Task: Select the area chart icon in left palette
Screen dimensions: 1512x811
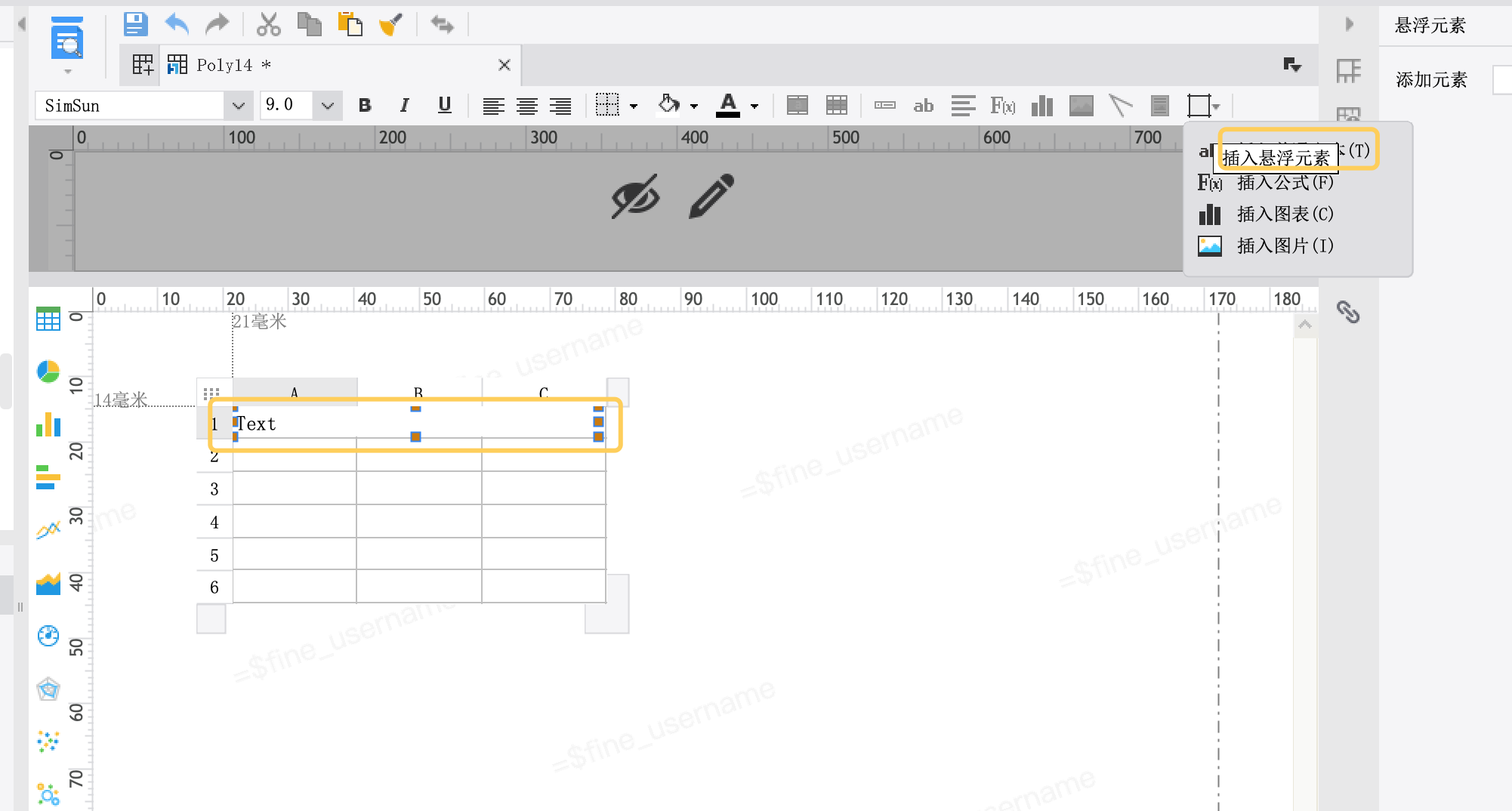Action: [x=48, y=583]
